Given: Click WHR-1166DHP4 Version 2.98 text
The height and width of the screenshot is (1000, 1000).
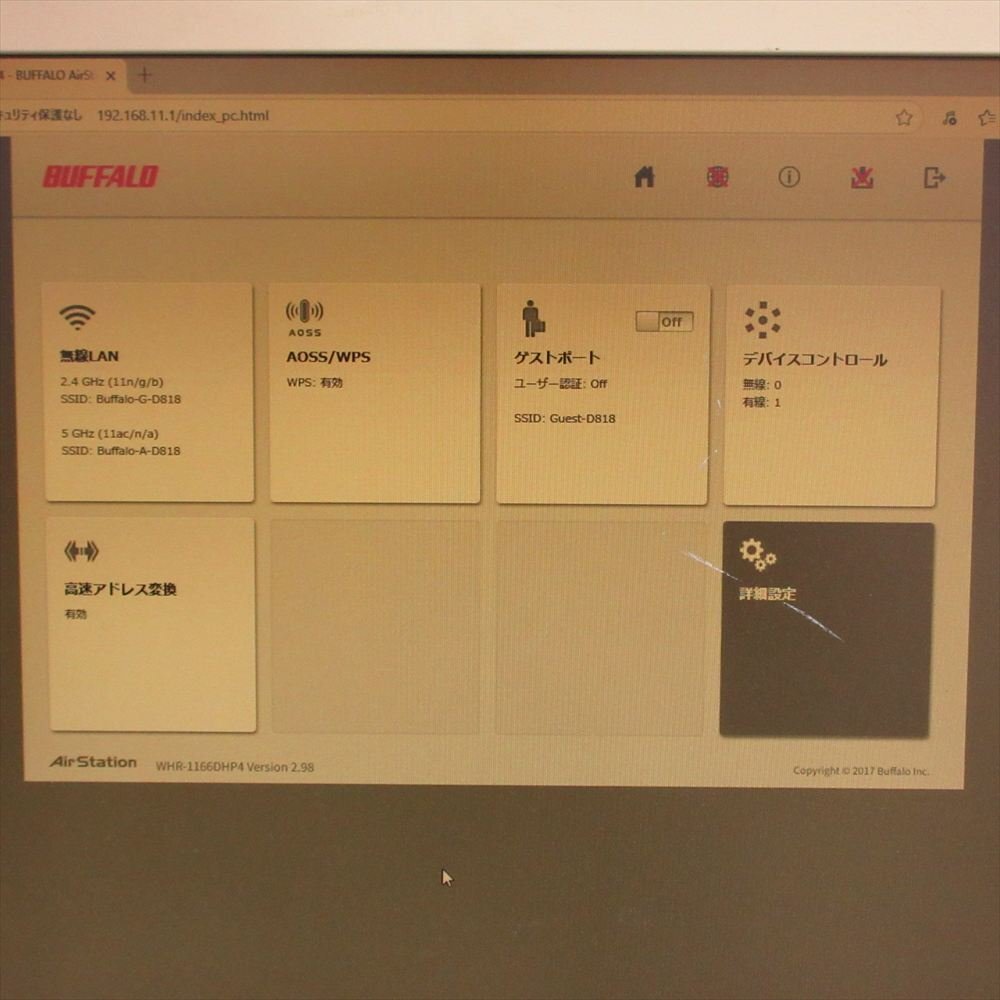Looking at the screenshot, I should click(235, 767).
